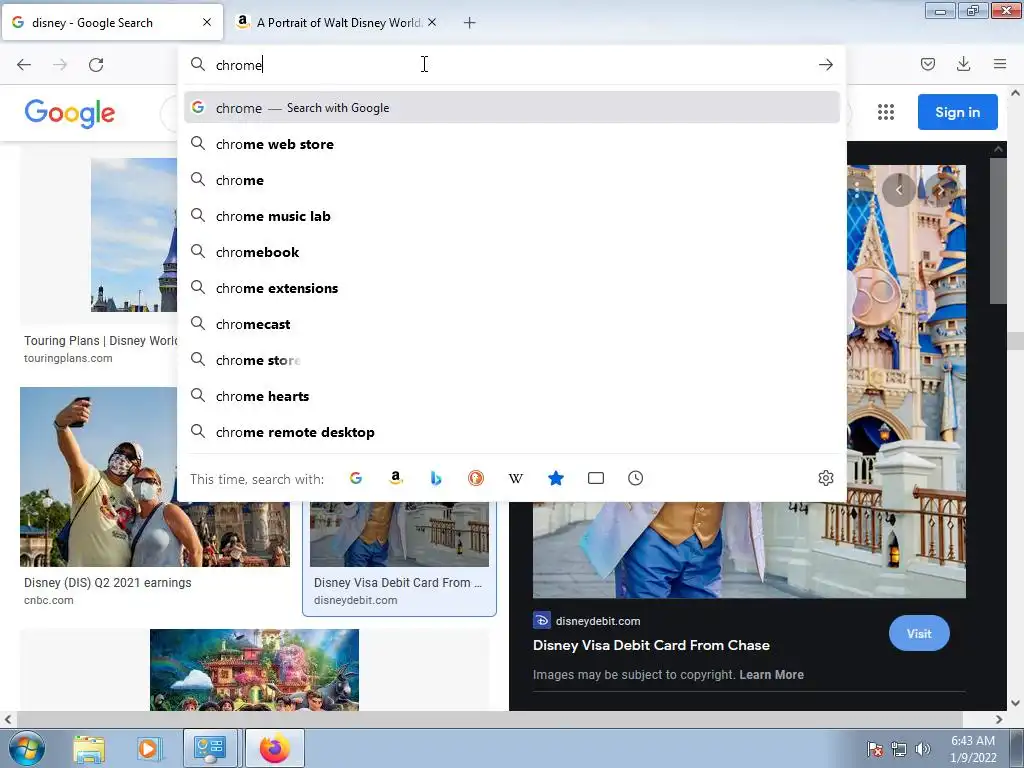This screenshot has width=1024, height=768.
Task: Search bookmarks with the star icon
Action: click(x=556, y=478)
